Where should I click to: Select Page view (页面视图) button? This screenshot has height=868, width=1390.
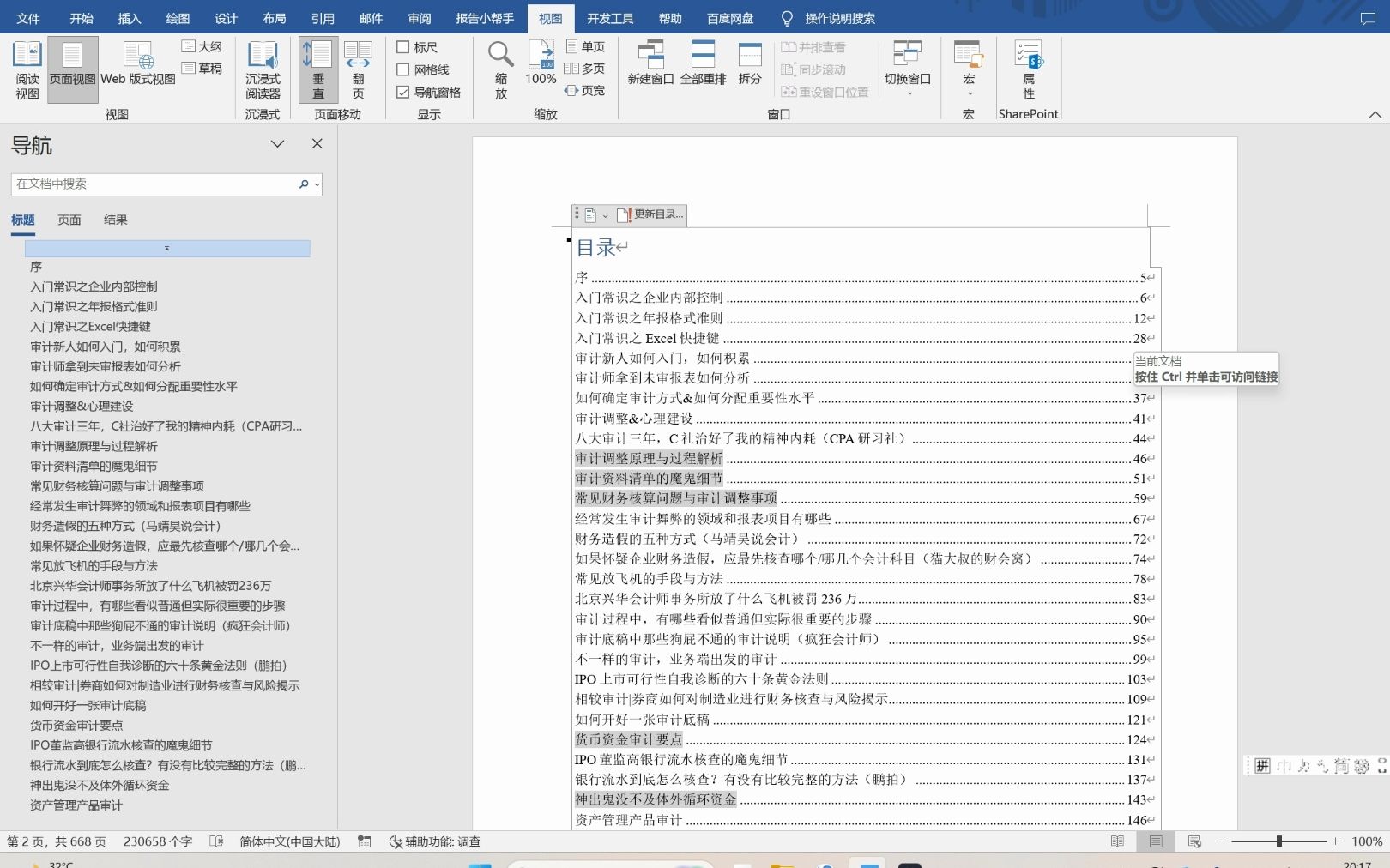click(72, 70)
